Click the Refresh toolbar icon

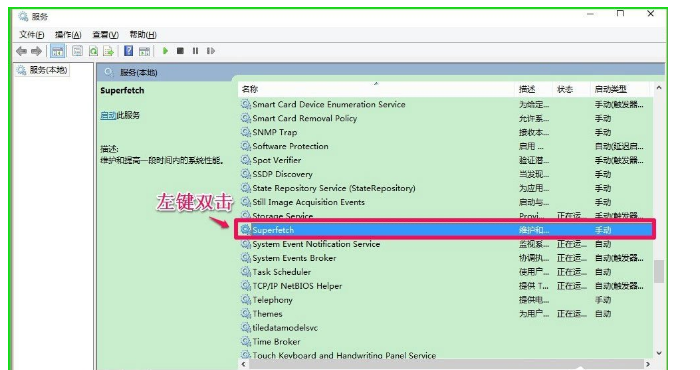93,51
